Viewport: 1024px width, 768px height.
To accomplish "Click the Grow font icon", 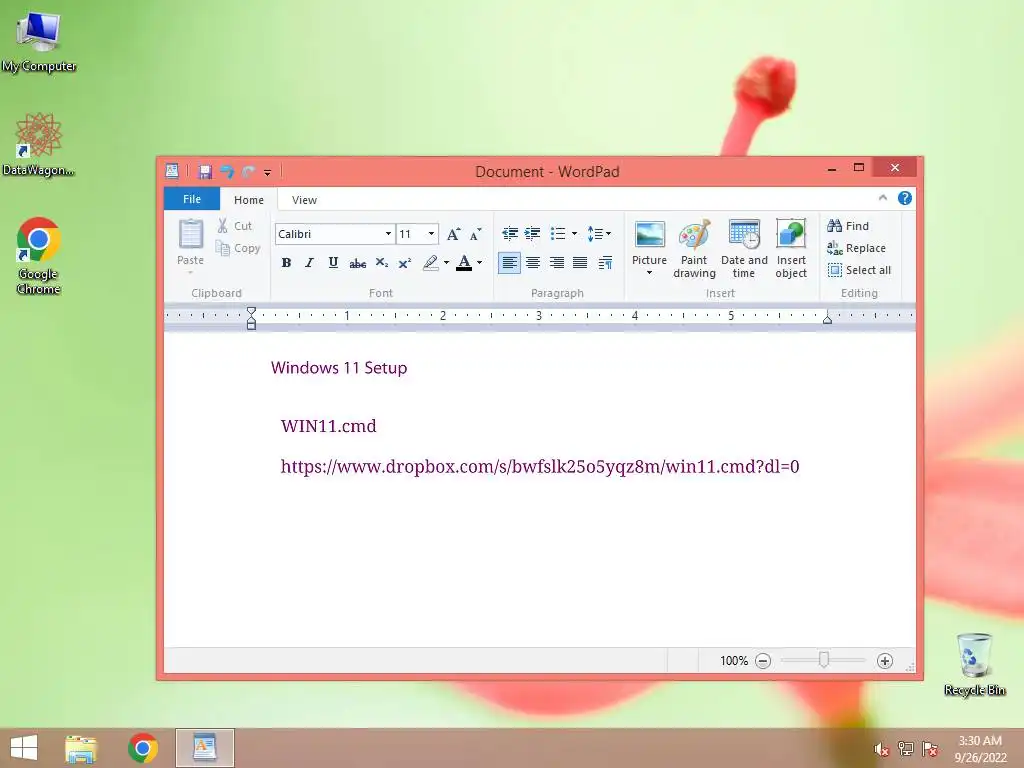I will [453, 234].
